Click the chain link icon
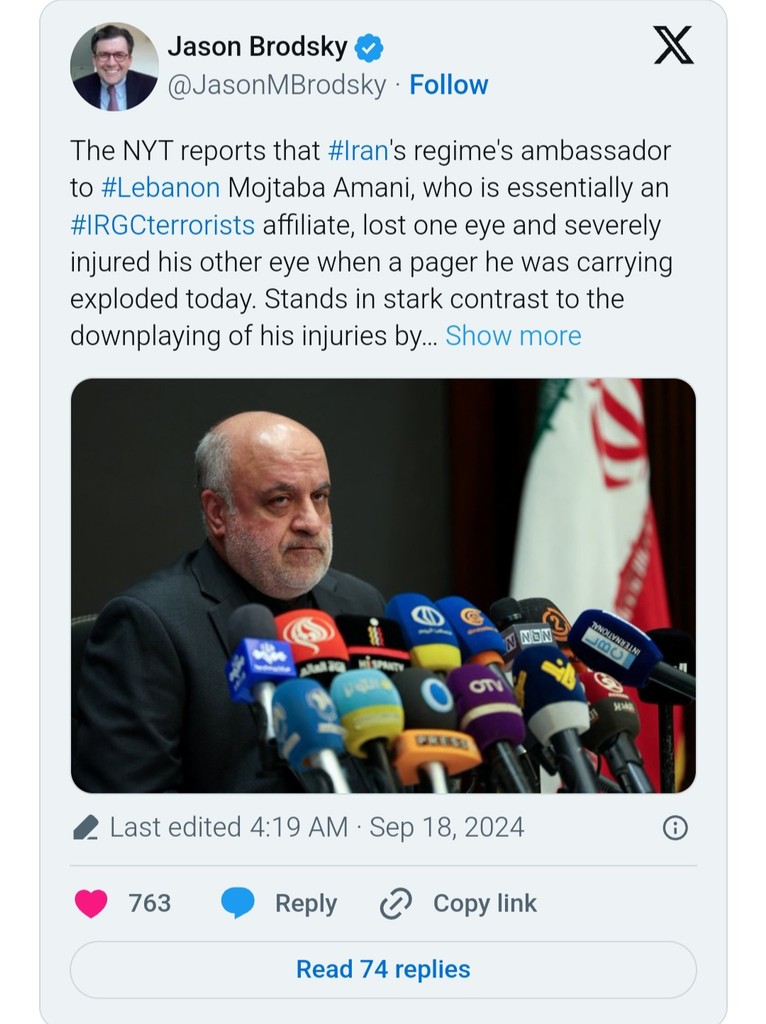This screenshot has height=1024, width=766. pos(396,903)
